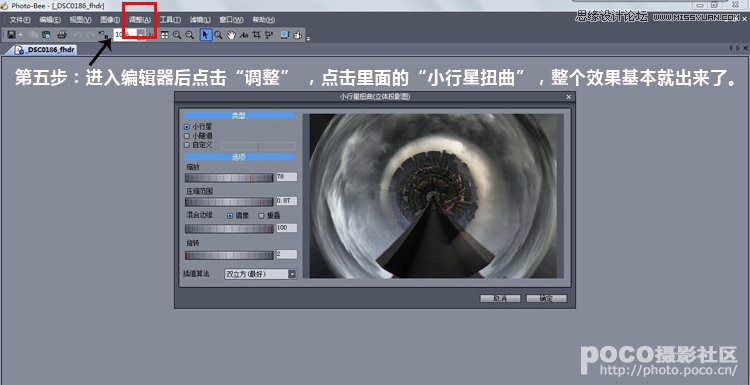This screenshot has height=385, width=750.
Task: Click the 缩放 slider track
Action: (229, 177)
